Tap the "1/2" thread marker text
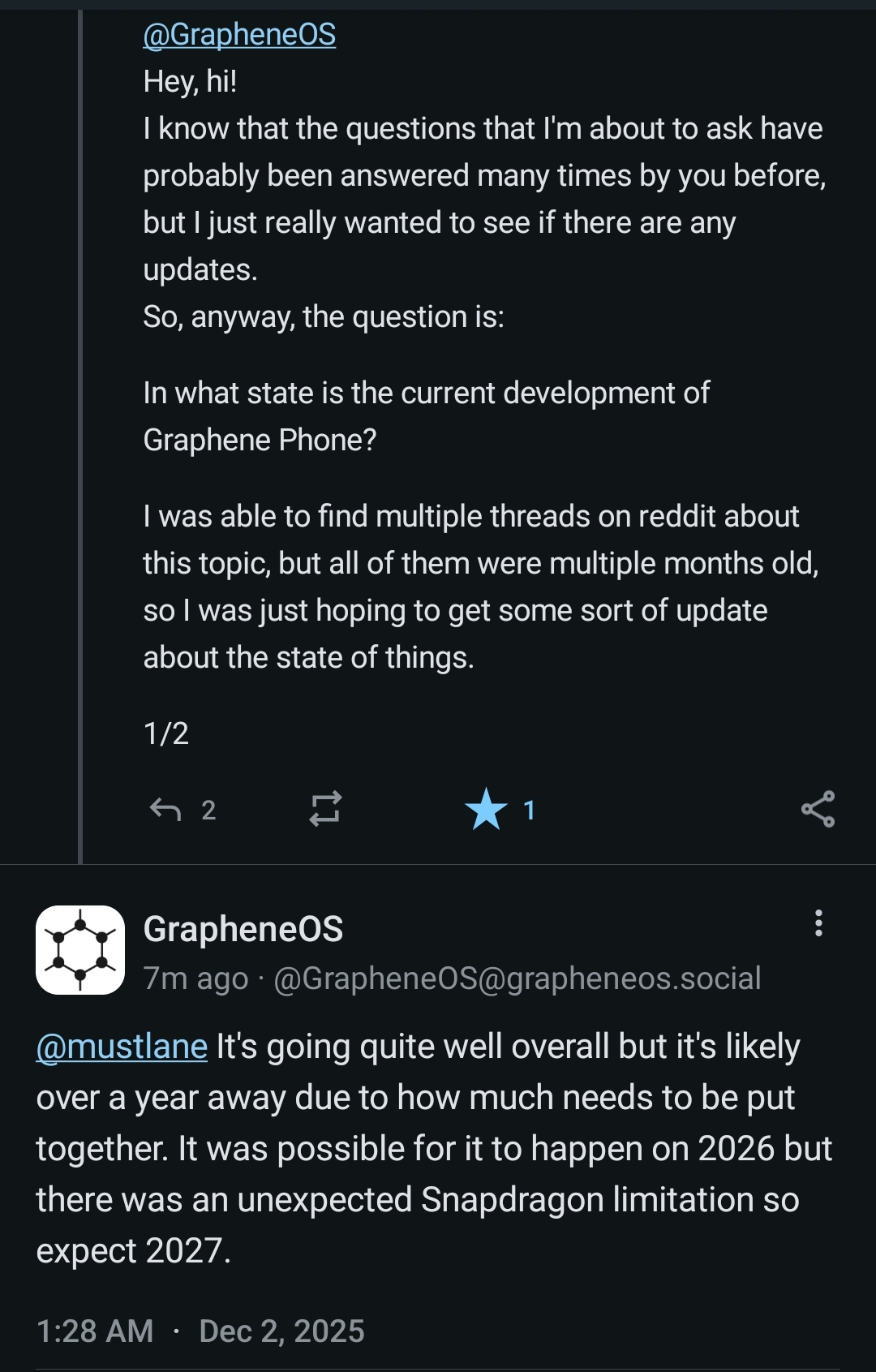The height and width of the screenshot is (1372, 876). click(166, 733)
